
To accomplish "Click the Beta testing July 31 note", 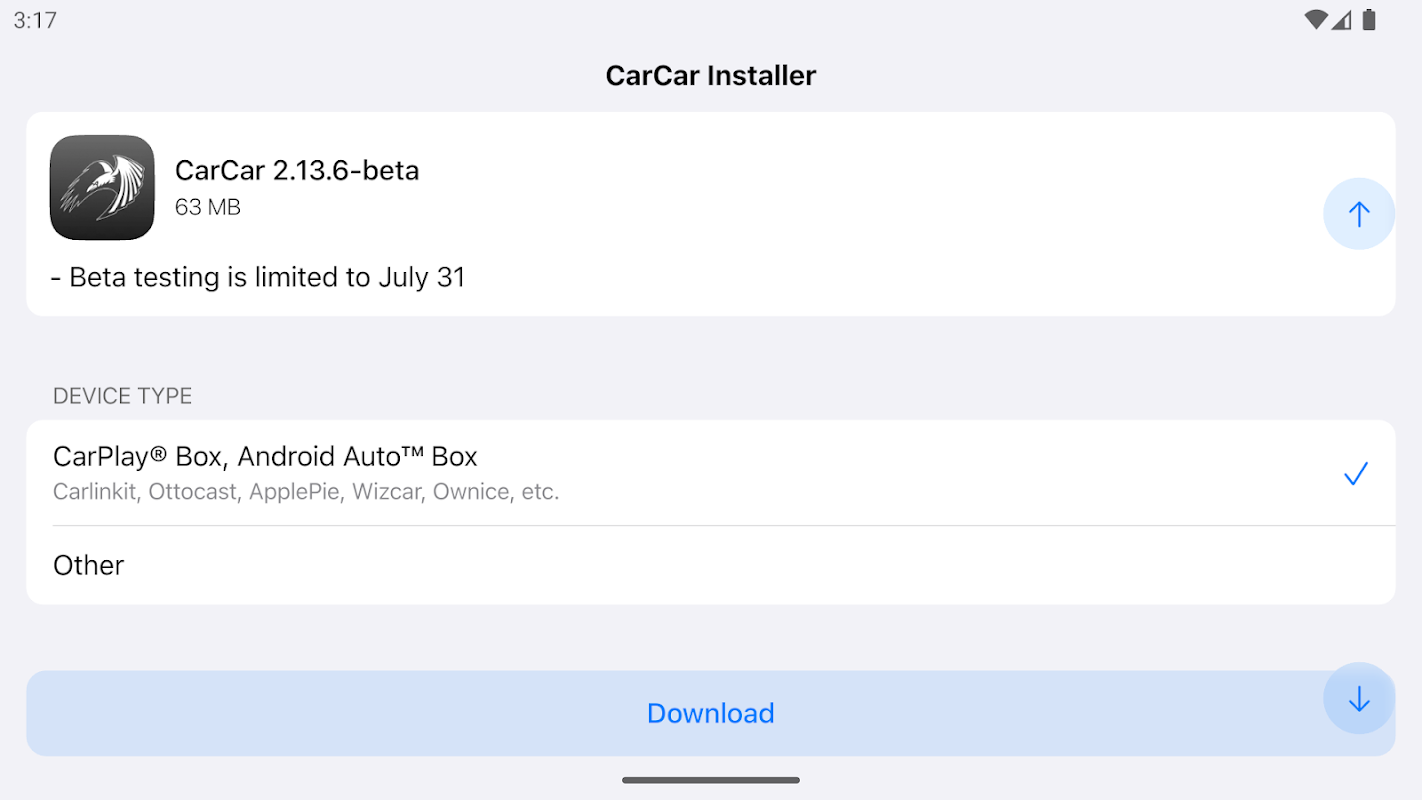I will (258, 277).
